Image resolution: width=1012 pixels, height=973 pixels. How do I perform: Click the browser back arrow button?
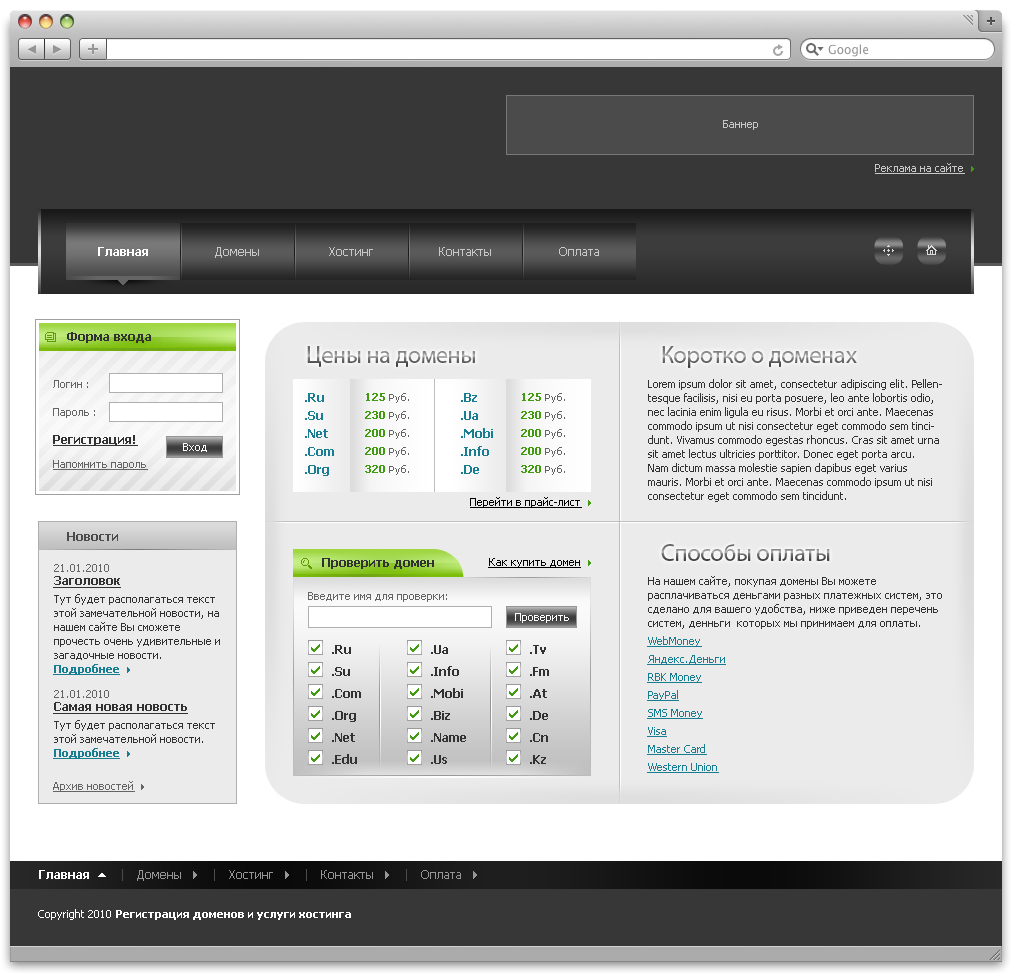[x=31, y=49]
